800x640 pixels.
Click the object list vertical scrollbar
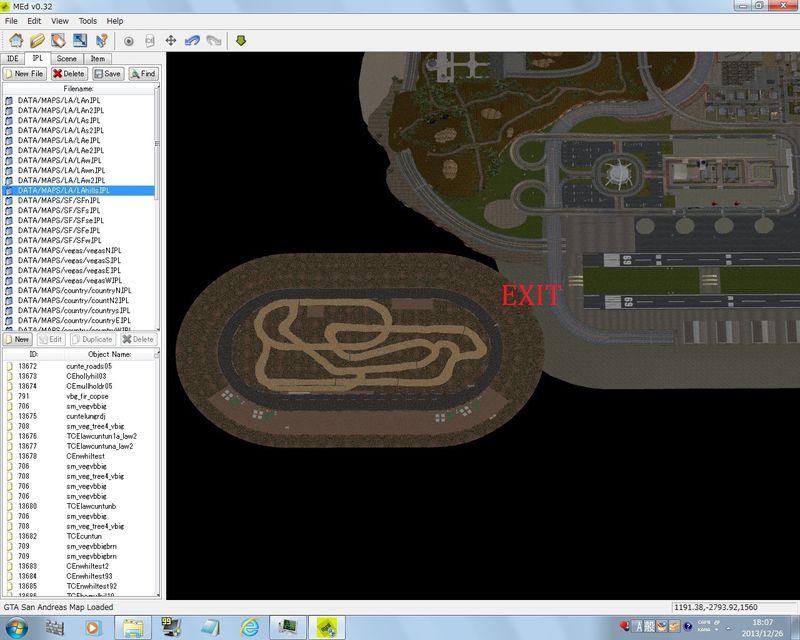tap(157, 474)
